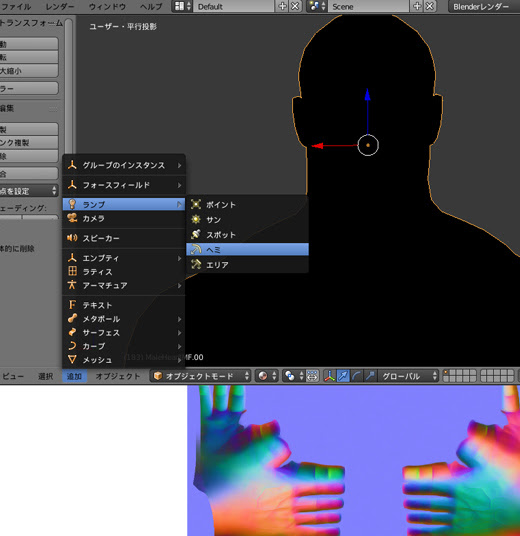Select the Area lamp icon (エリア)
Image resolution: width=520 pixels, height=536 pixels.
click(x=196, y=264)
